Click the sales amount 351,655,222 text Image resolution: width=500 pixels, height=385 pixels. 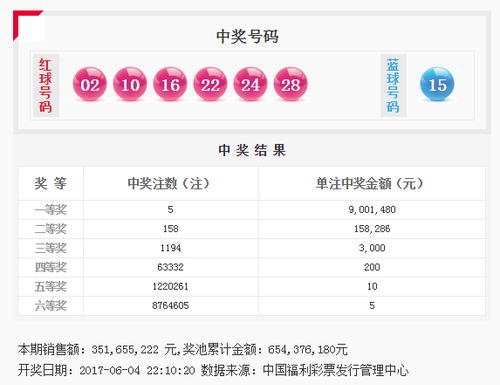click(x=125, y=350)
